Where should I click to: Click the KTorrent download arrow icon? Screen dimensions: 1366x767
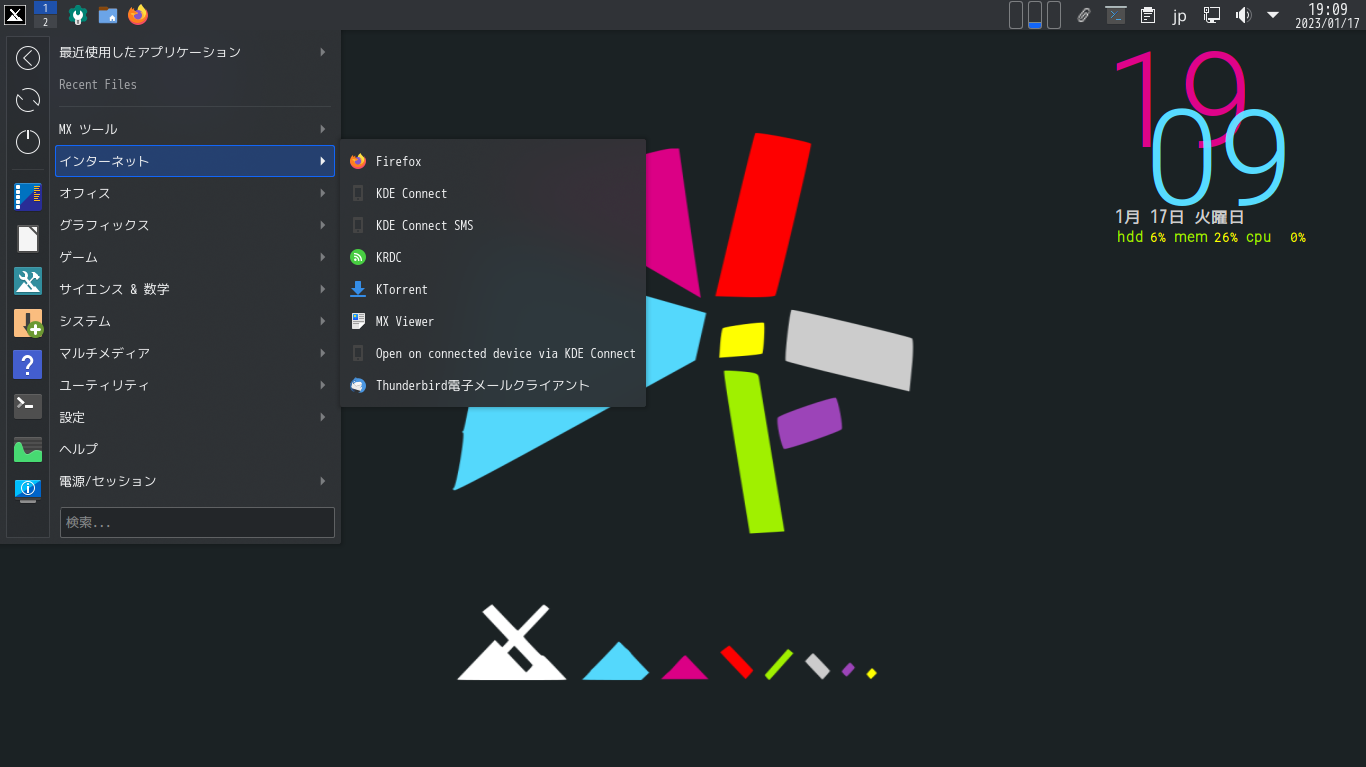(358, 289)
